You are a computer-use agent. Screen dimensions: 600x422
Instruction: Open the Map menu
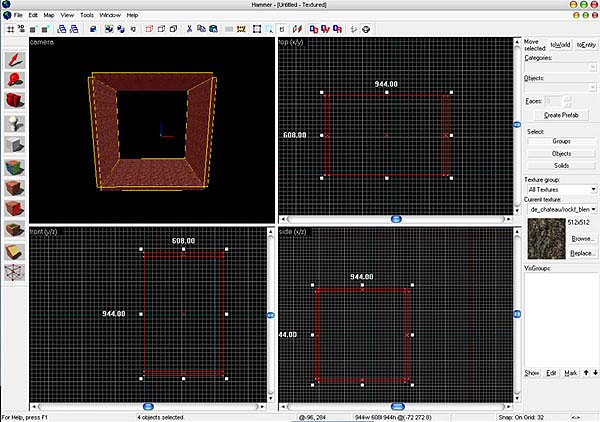coord(49,16)
